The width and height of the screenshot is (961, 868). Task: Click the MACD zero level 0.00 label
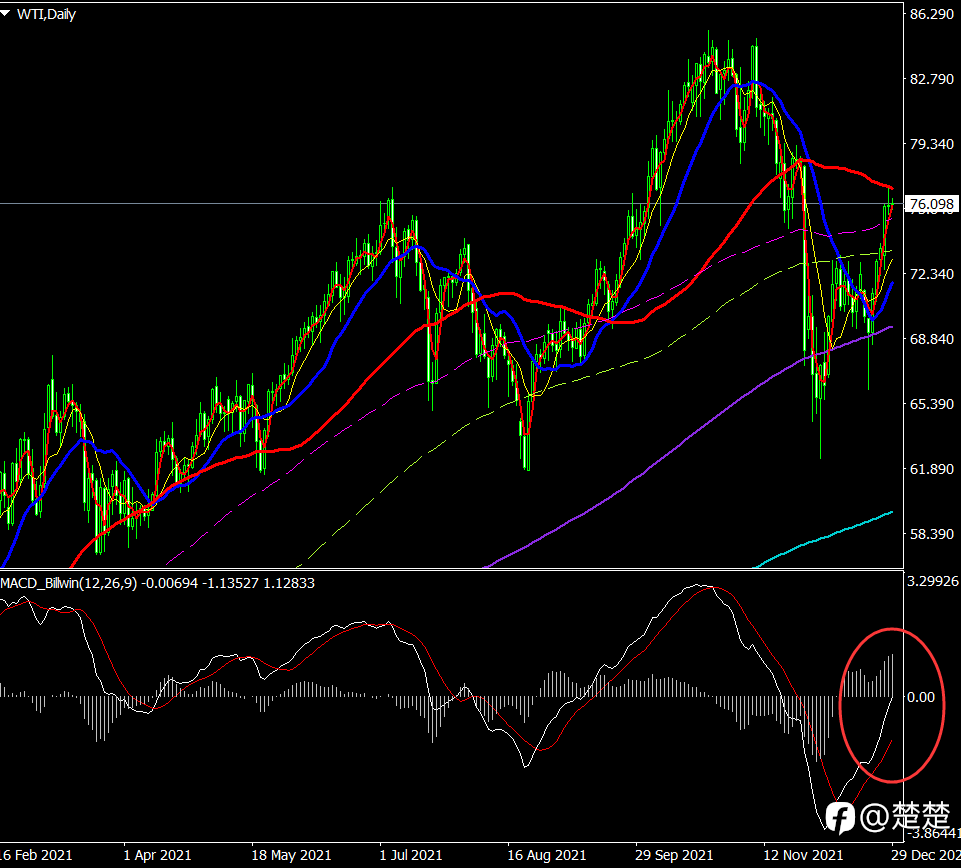(921, 698)
